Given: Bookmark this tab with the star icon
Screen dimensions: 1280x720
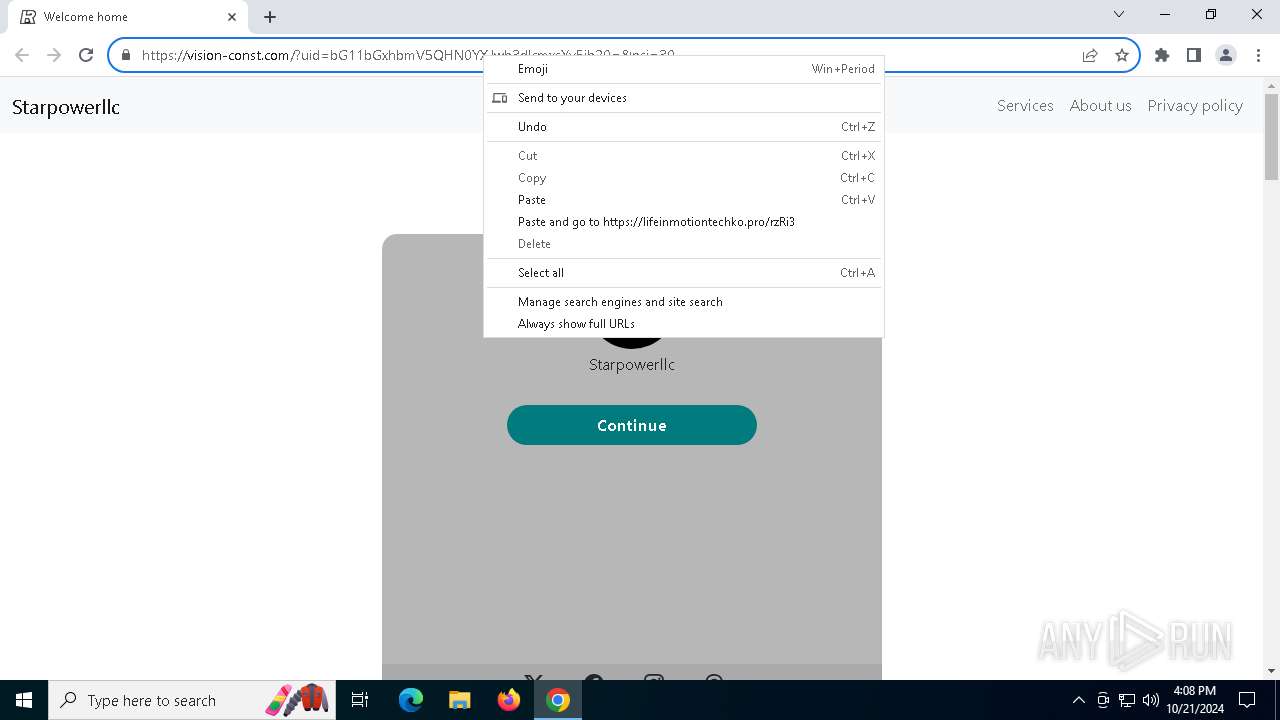Looking at the screenshot, I should [1122, 55].
